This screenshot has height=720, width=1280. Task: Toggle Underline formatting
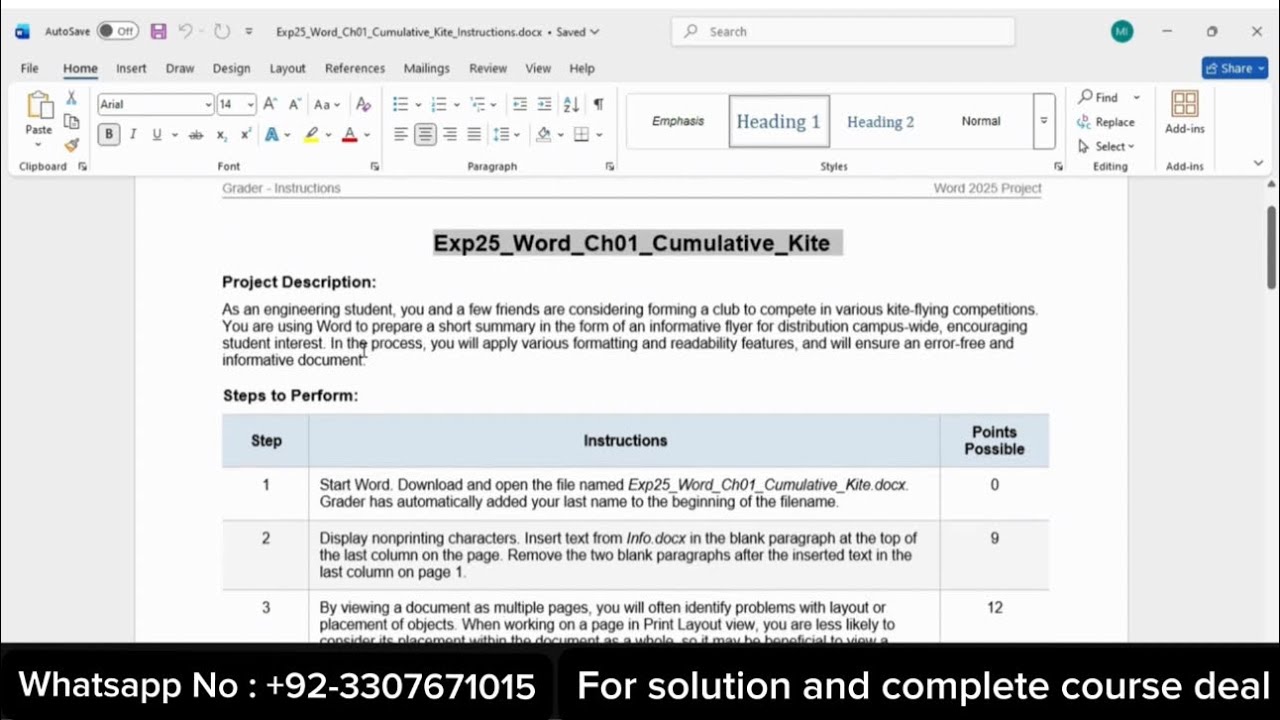[156, 134]
